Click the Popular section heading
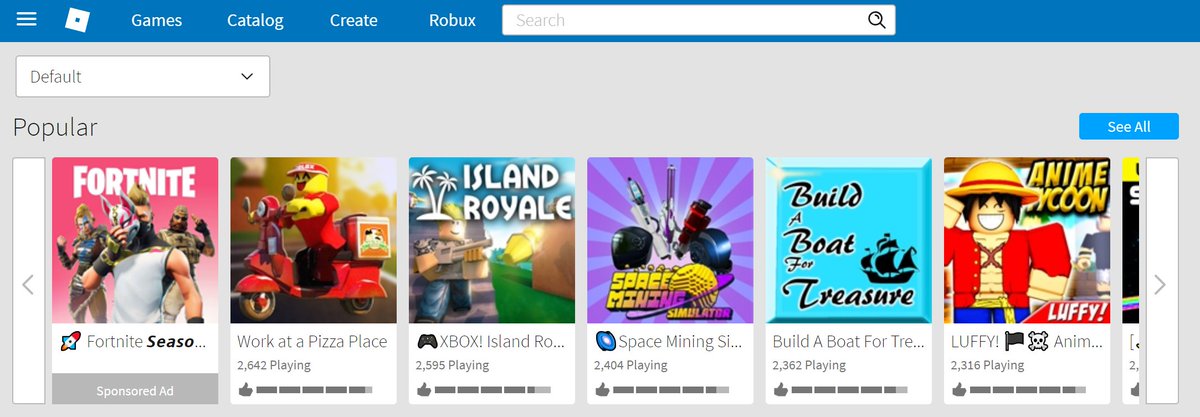This screenshot has width=1200, height=417. [55, 127]
